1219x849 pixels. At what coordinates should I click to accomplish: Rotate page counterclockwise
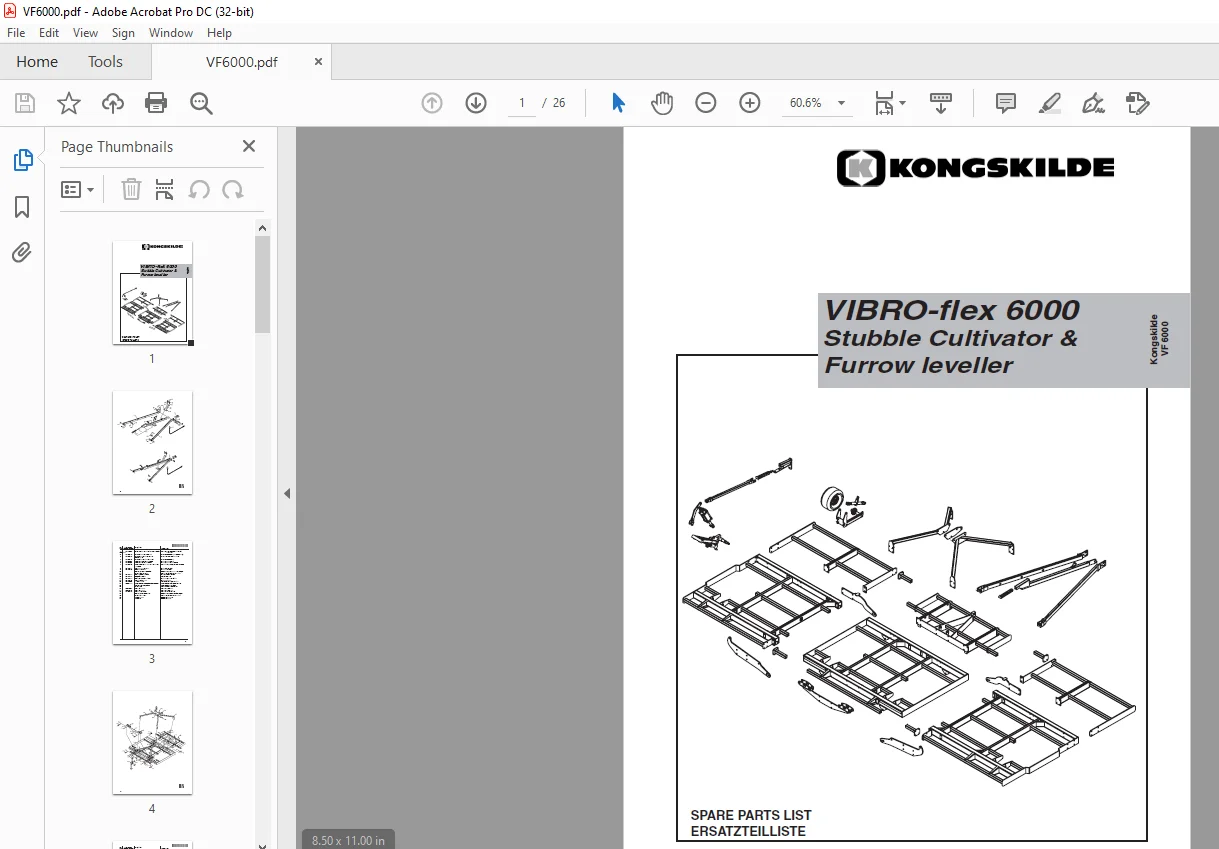(x=199, y=189)
